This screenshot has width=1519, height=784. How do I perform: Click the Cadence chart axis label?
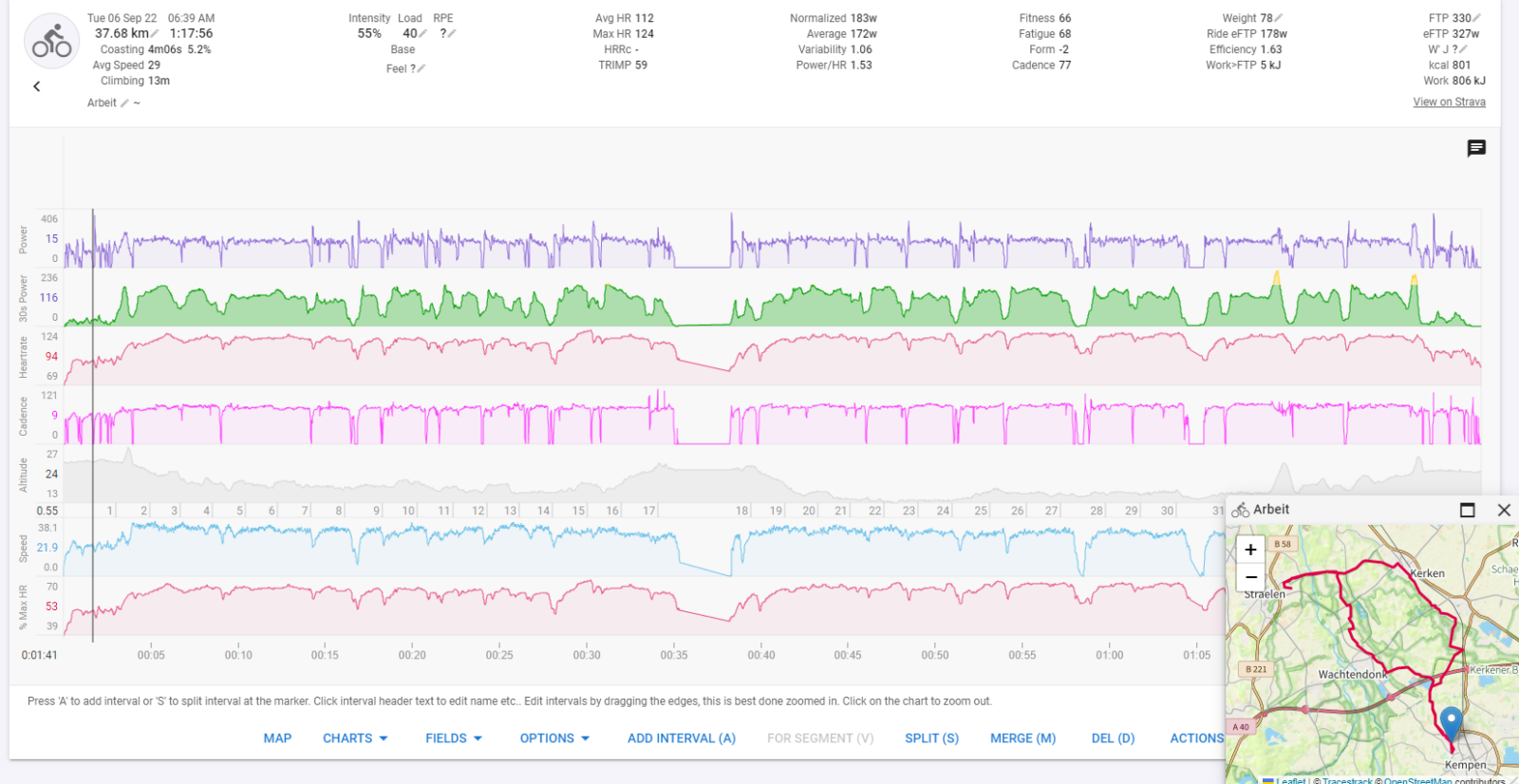(x=24, y=416)
